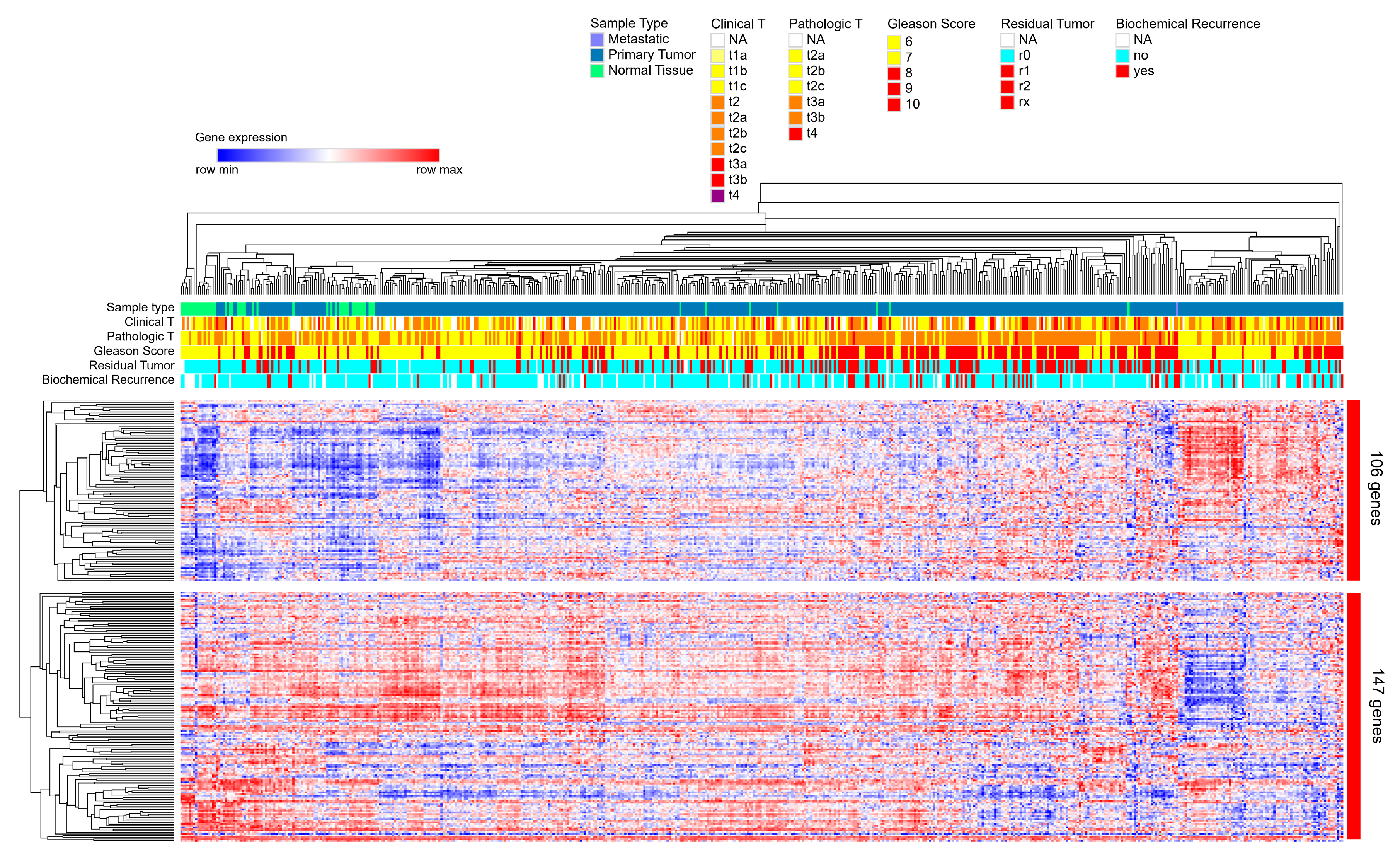1400x862 pixels.
Task: Click the 'Biochemical Recurrence' row label
Action: [x=108, y=380]
